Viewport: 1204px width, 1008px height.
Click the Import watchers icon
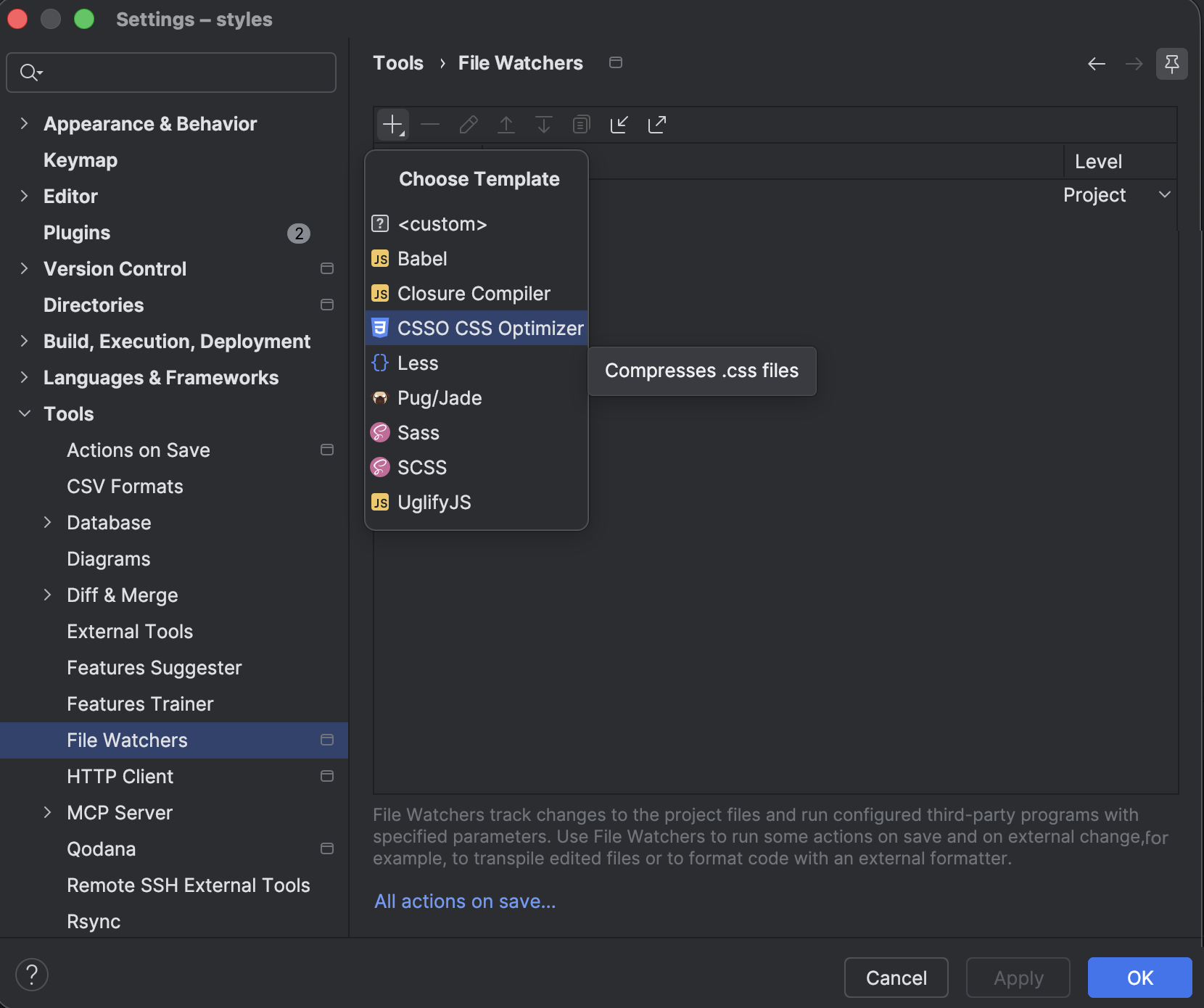[x=619, y=125]
